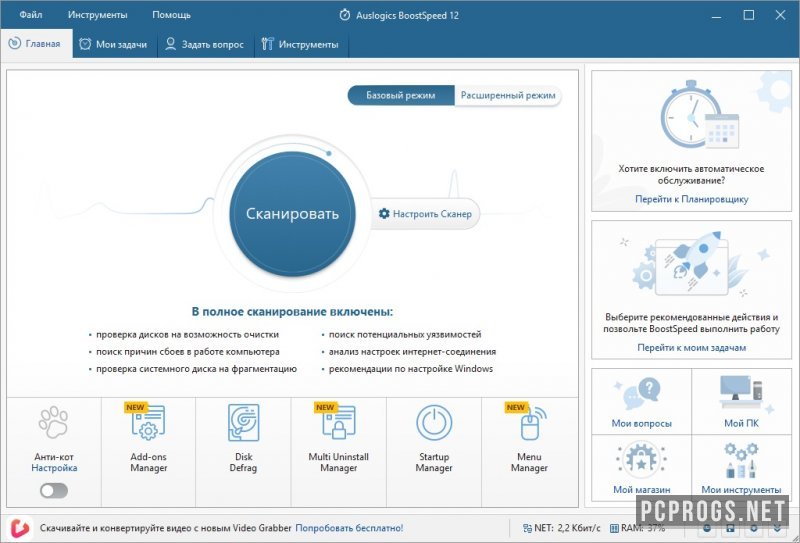
Task: Click 'проверка системного диска на фрагментацию' item
Action: coord(196,368)
